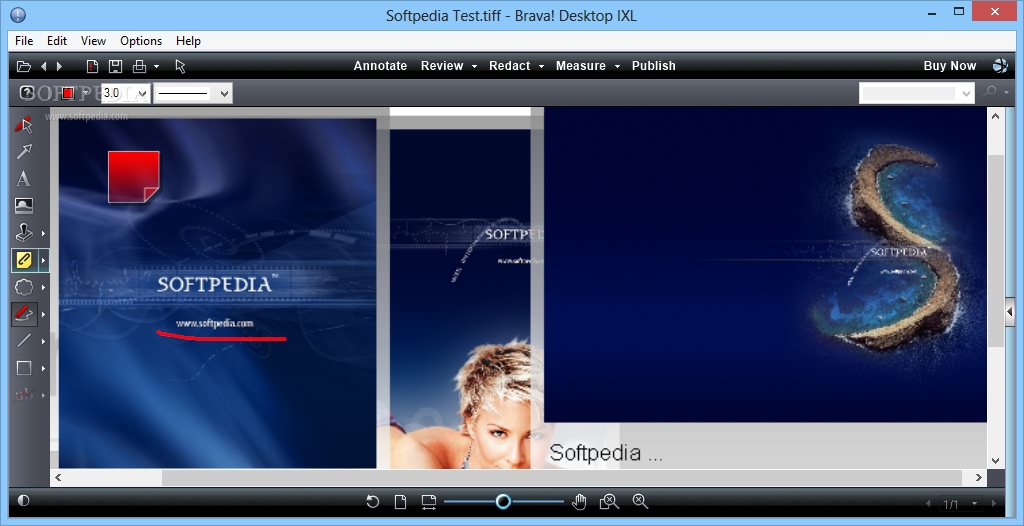Select the Line drawing tool
1024x526 pixels.
24,340
